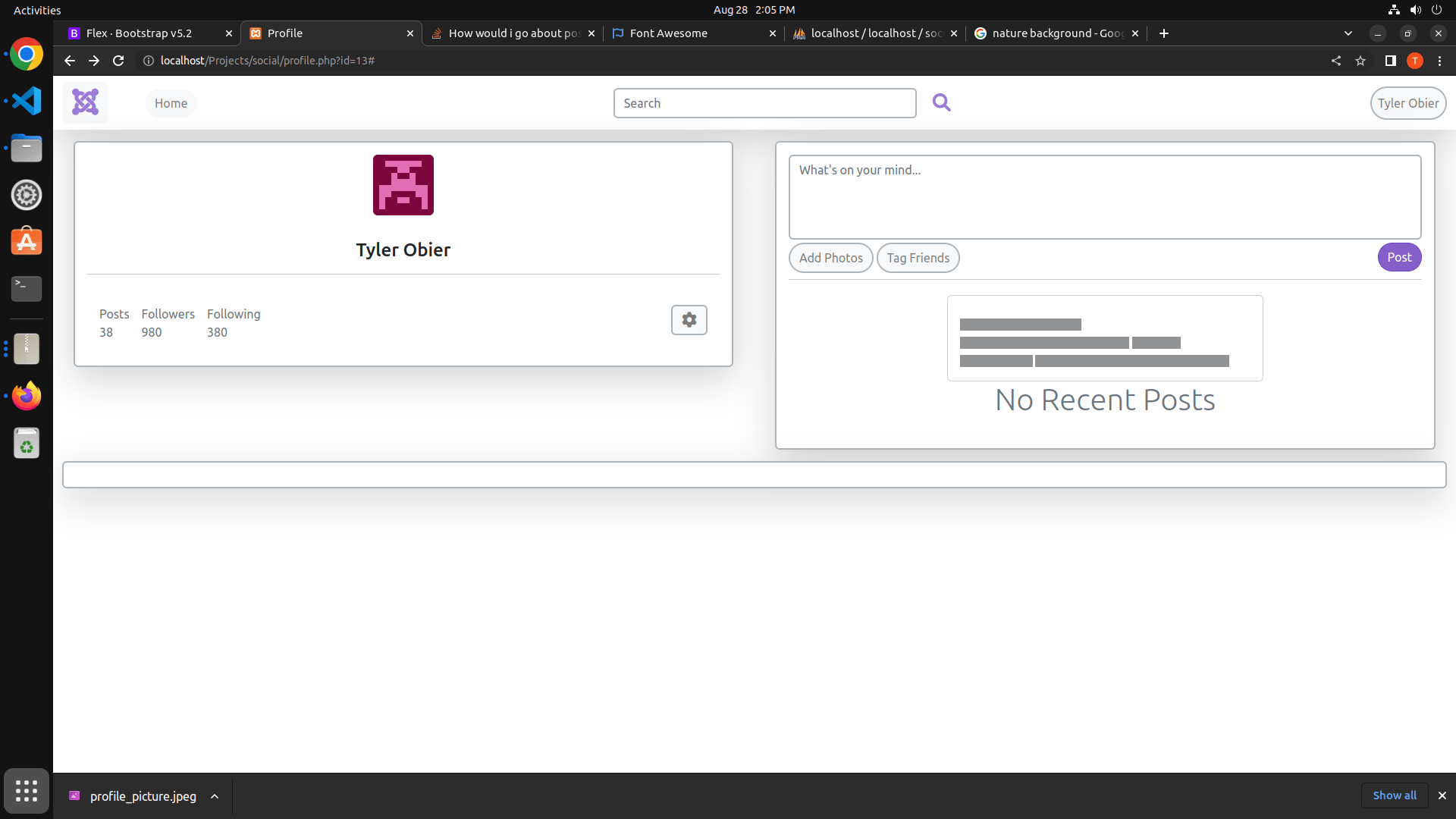Open Visual Studio Code from dock
The width and height of the screenshot is (1456, 819).
pos(27,101)
